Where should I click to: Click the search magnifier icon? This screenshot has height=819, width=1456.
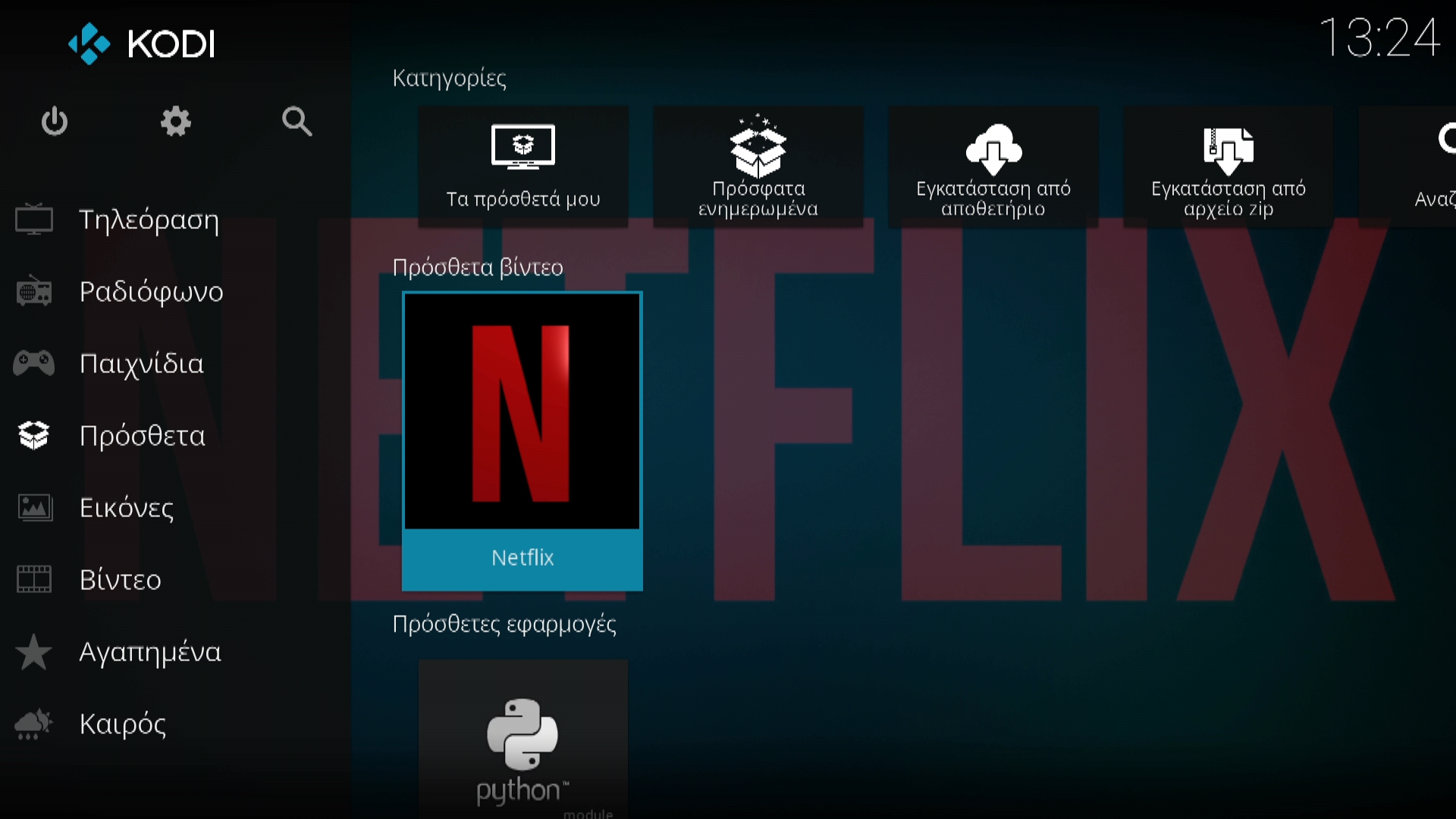point(297,121)
